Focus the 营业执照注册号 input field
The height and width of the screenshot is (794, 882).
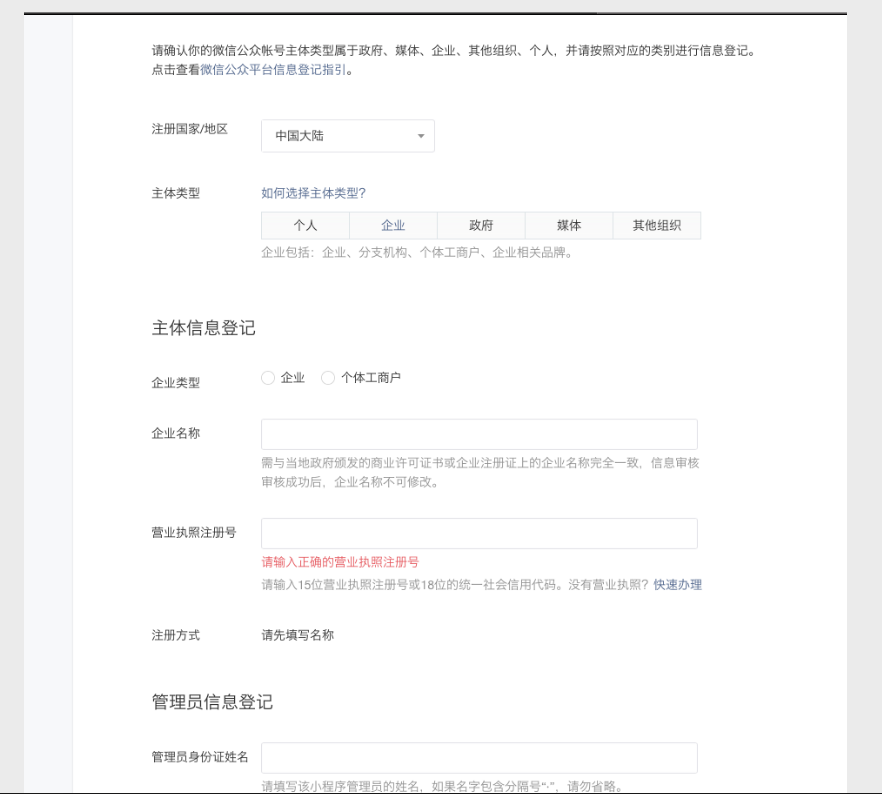(x=479, y=533)
